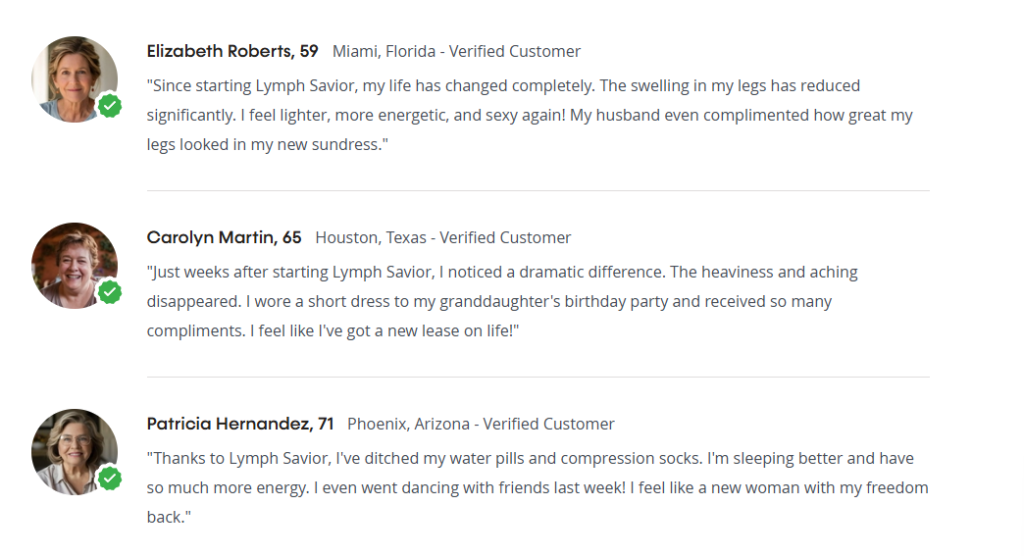Click Elizabeth Roberts' profile photo
Viewport: 1024px width, 556px height.
click(x=72, y=78)
